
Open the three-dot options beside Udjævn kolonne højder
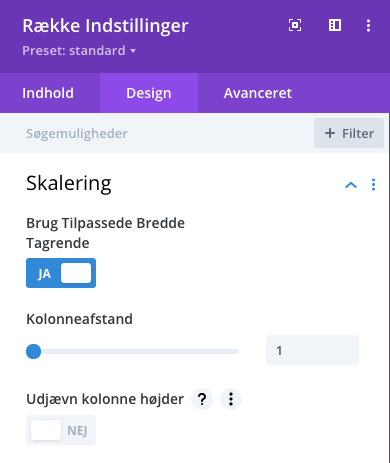tap(231, 399)
